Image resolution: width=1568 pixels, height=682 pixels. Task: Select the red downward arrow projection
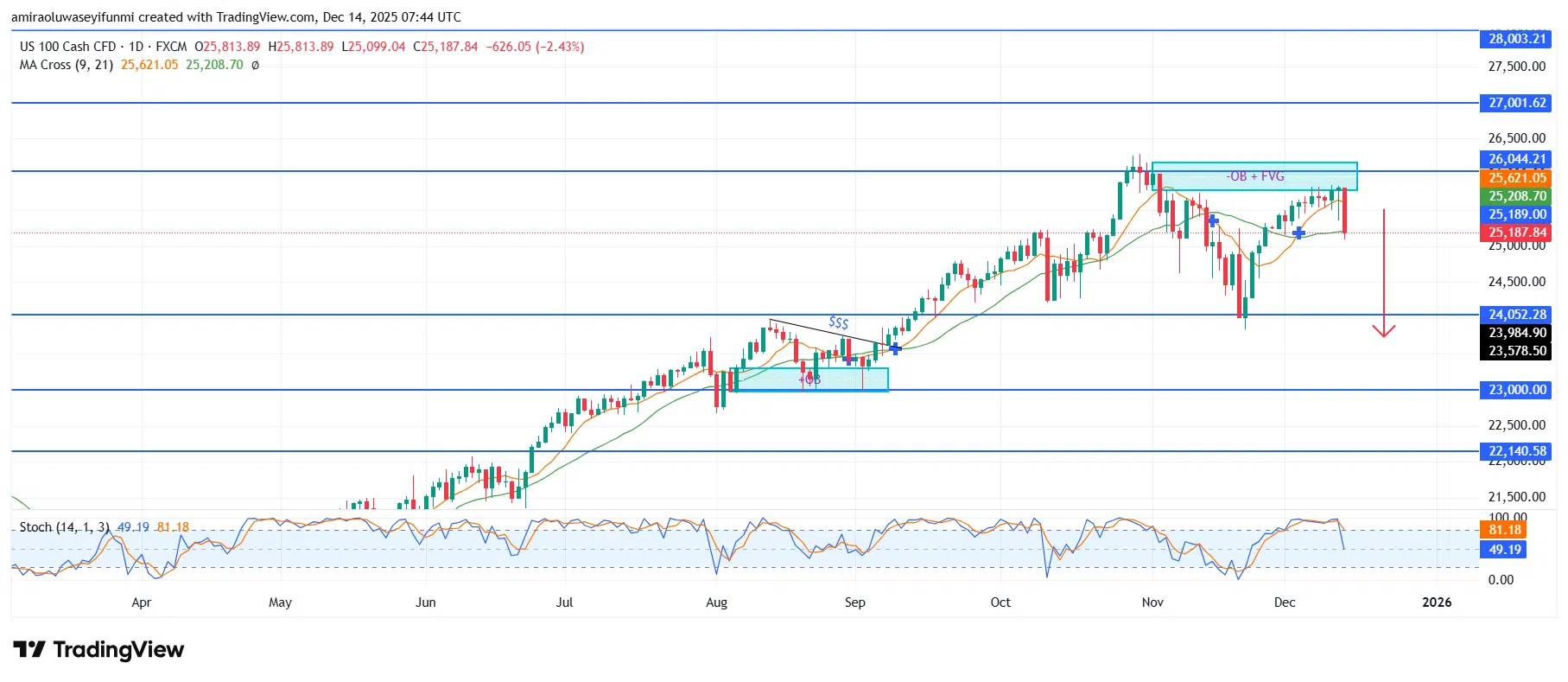point(1384,272)
